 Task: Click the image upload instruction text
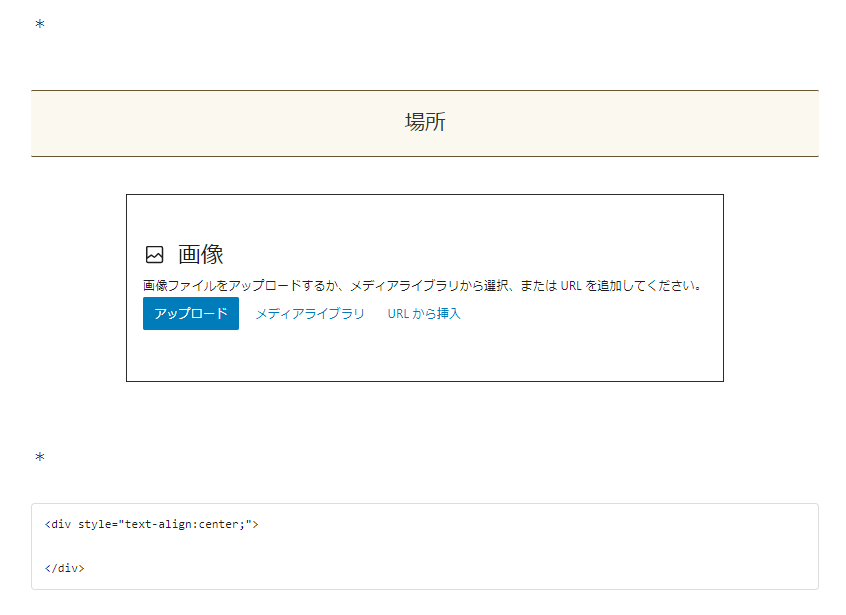pos(422,285)
